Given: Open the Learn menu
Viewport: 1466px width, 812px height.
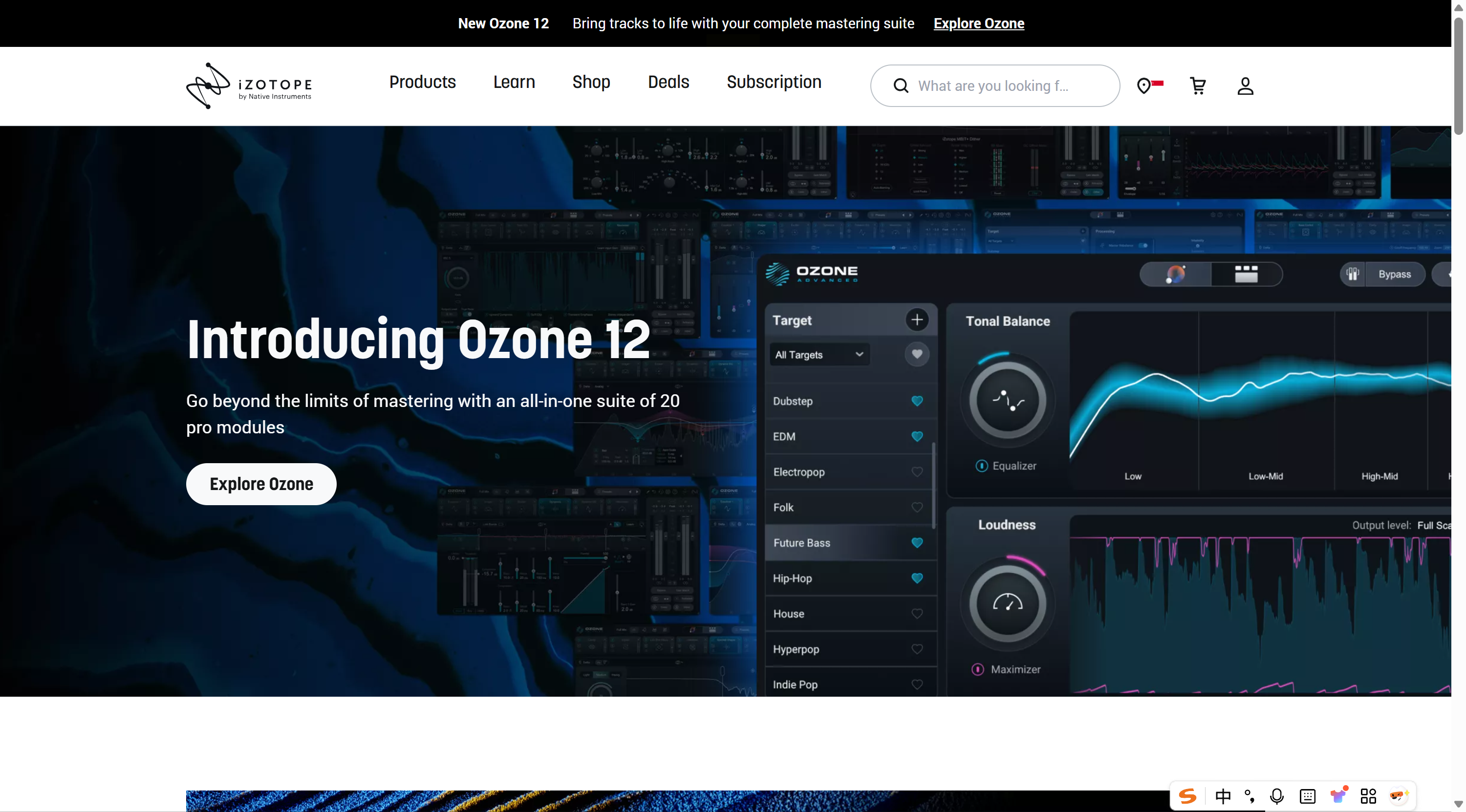Looking at the screenshot, I should (514, 82).
